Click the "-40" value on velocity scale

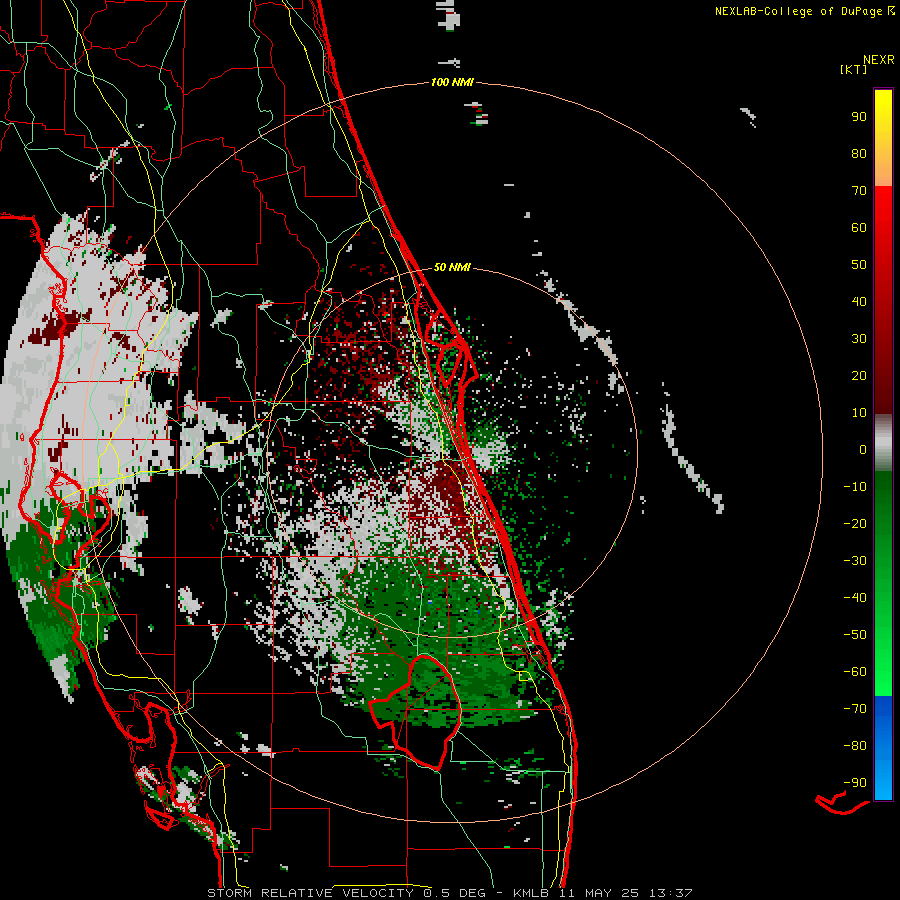(x=855, y=598)
